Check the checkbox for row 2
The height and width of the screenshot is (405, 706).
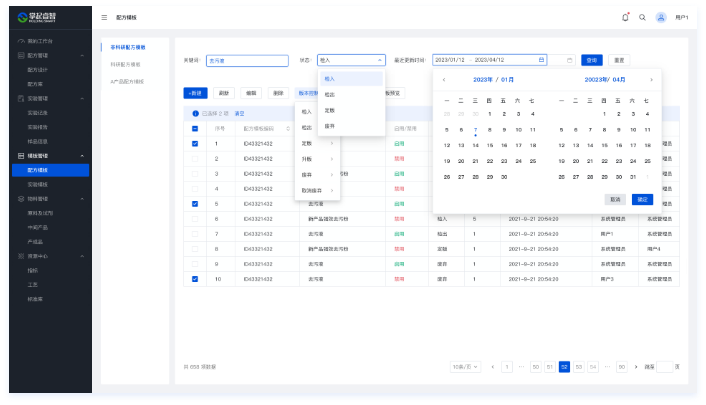tap(195, 159)
